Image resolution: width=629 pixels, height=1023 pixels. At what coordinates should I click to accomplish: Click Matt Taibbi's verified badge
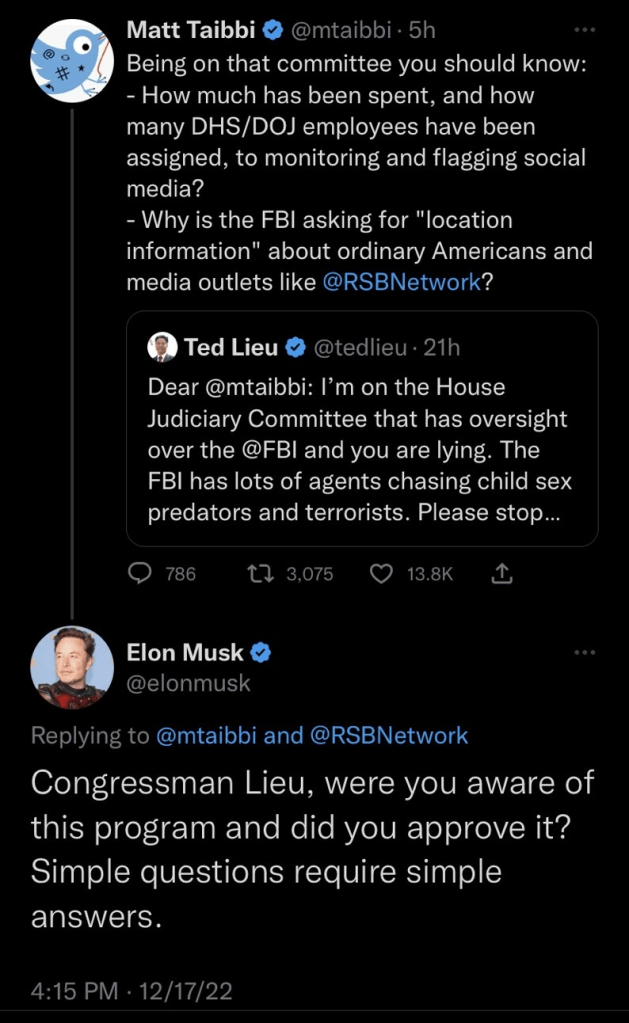tap(270, 31)
